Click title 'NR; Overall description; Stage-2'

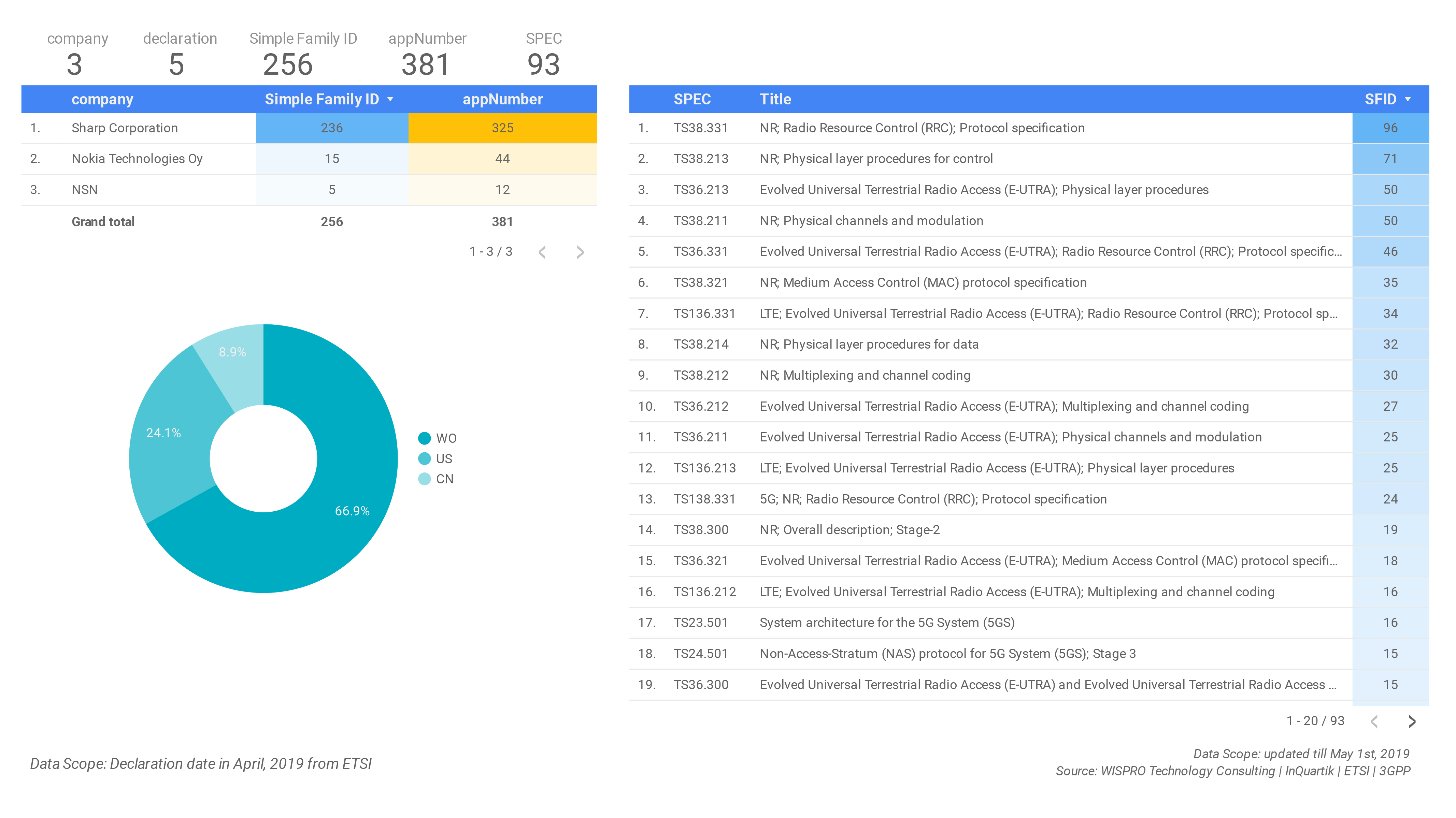point(850,530)
